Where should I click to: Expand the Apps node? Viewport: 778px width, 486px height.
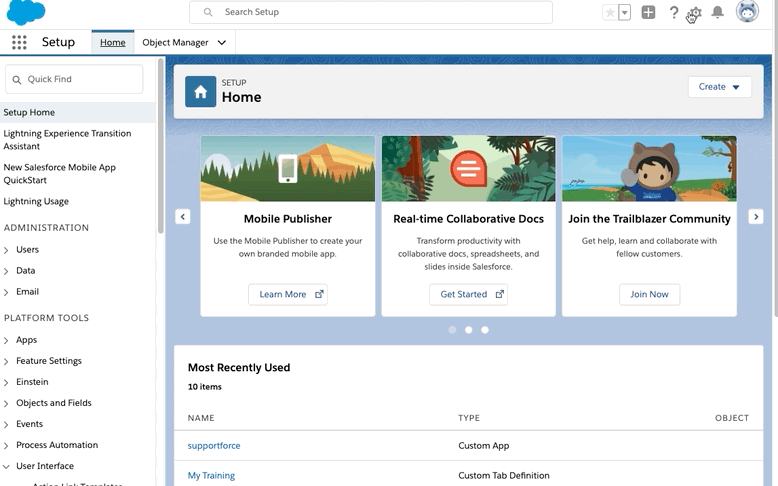(6, 341)
